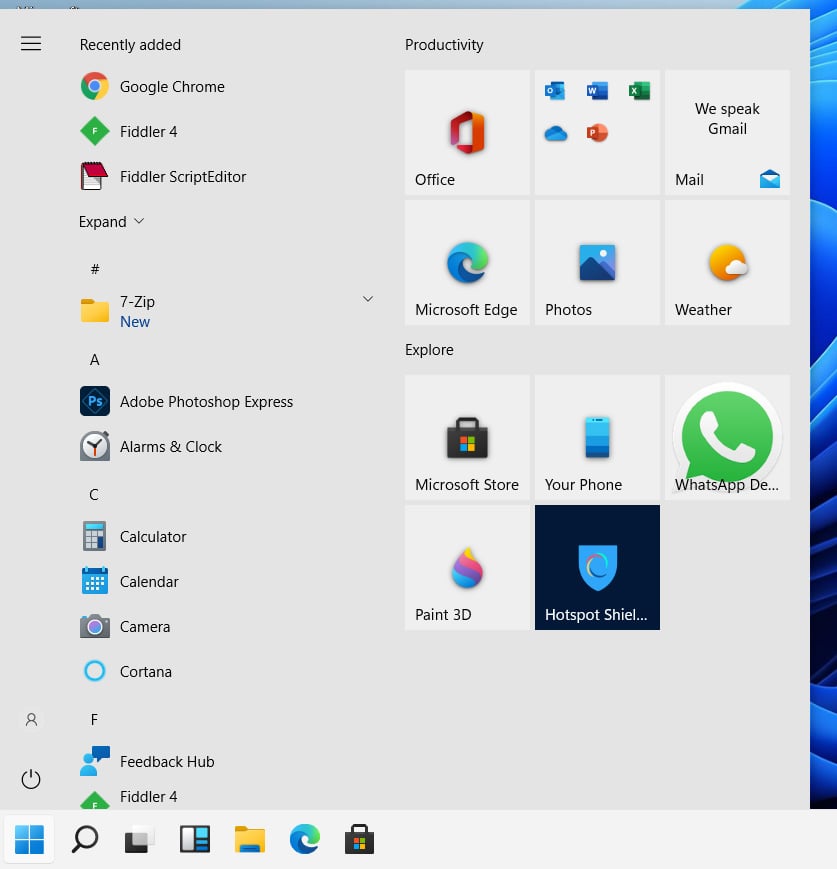
Task: Open Google Chrome from Recently added
Action: tap(171, 87)
